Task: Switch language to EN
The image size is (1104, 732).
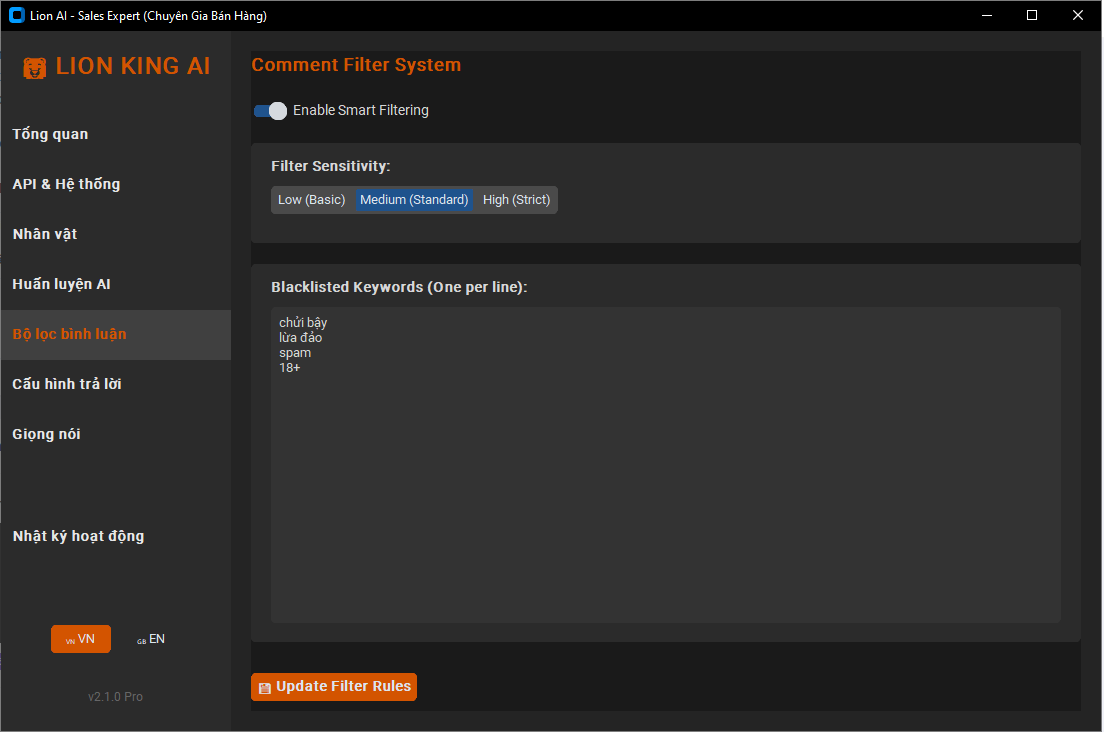Action: point(151,639)
